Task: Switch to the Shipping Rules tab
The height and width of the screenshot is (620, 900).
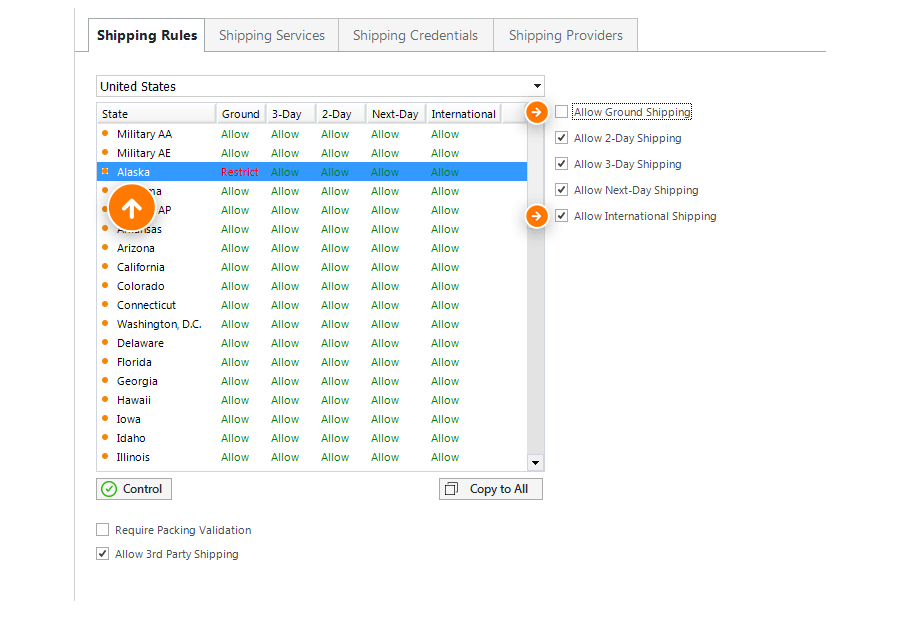Action: [x=146, y=35]
